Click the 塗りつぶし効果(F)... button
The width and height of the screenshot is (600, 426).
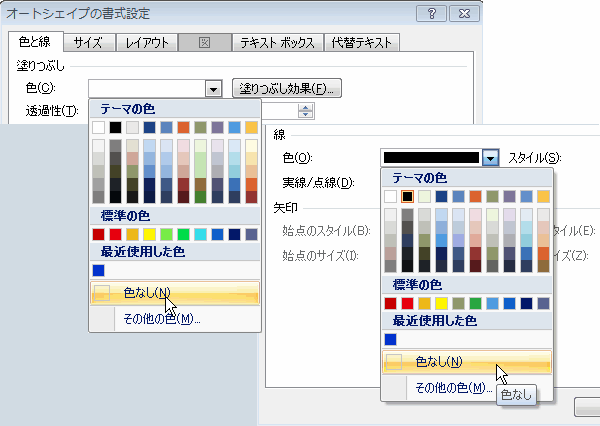pyautogui.click(x=287, y=89)
